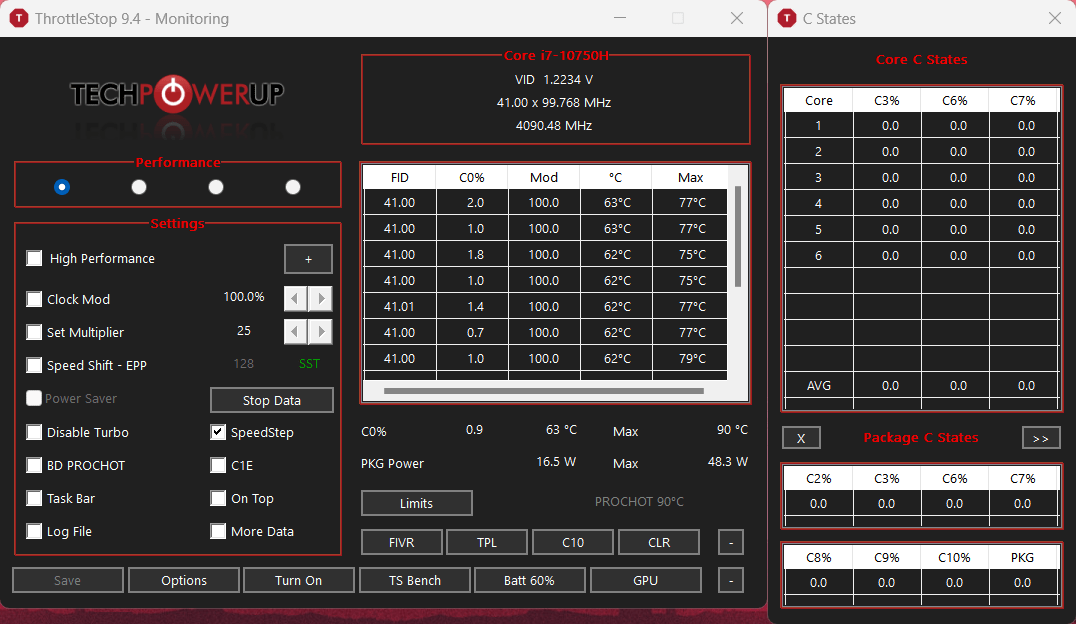Viewport: 1076px width, 624px height.
Task: Click the 4090.48 MHz frequency text
Action: coord(554,126)
